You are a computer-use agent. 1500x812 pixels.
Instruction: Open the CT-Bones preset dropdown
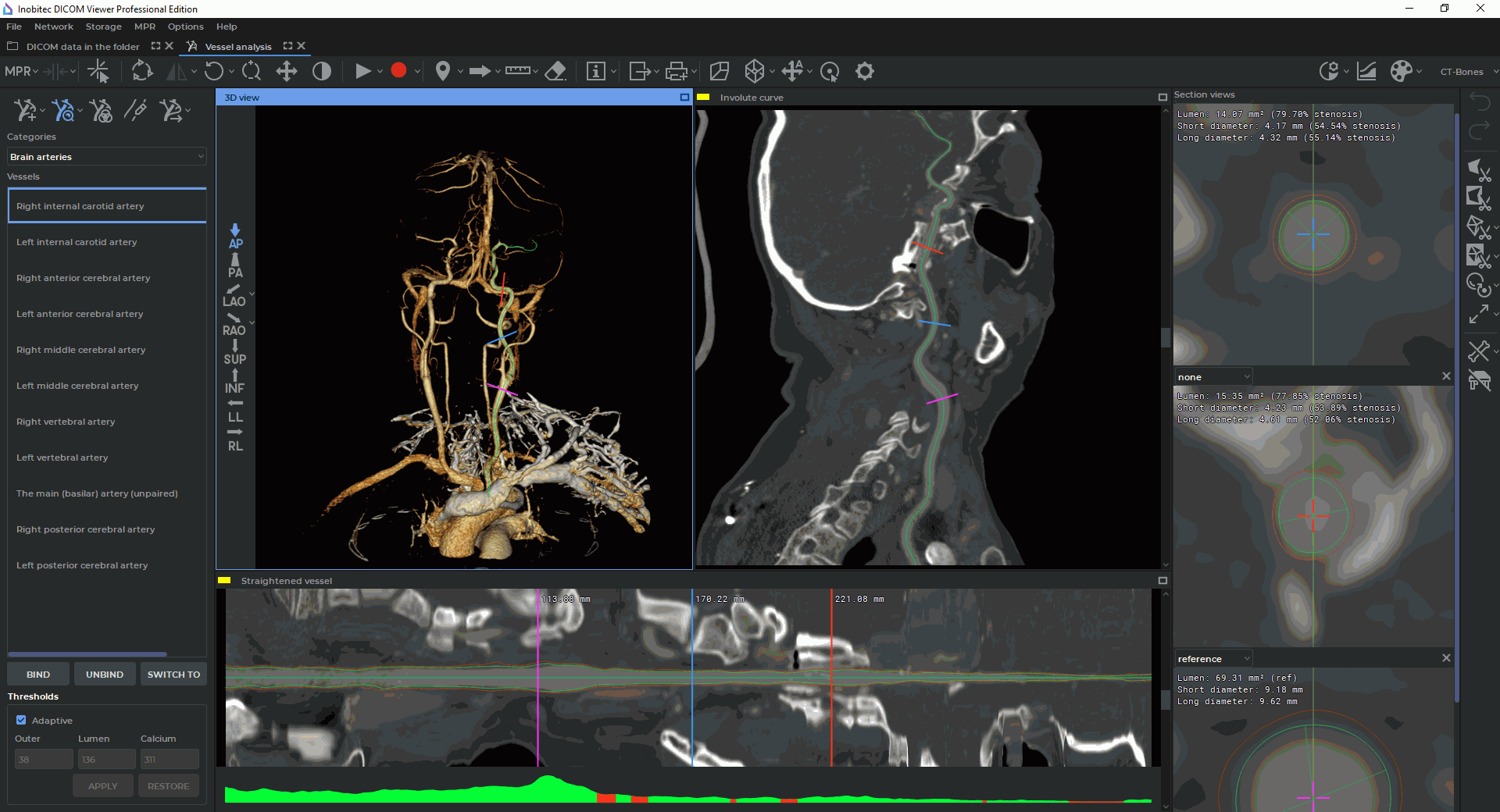1469,72
